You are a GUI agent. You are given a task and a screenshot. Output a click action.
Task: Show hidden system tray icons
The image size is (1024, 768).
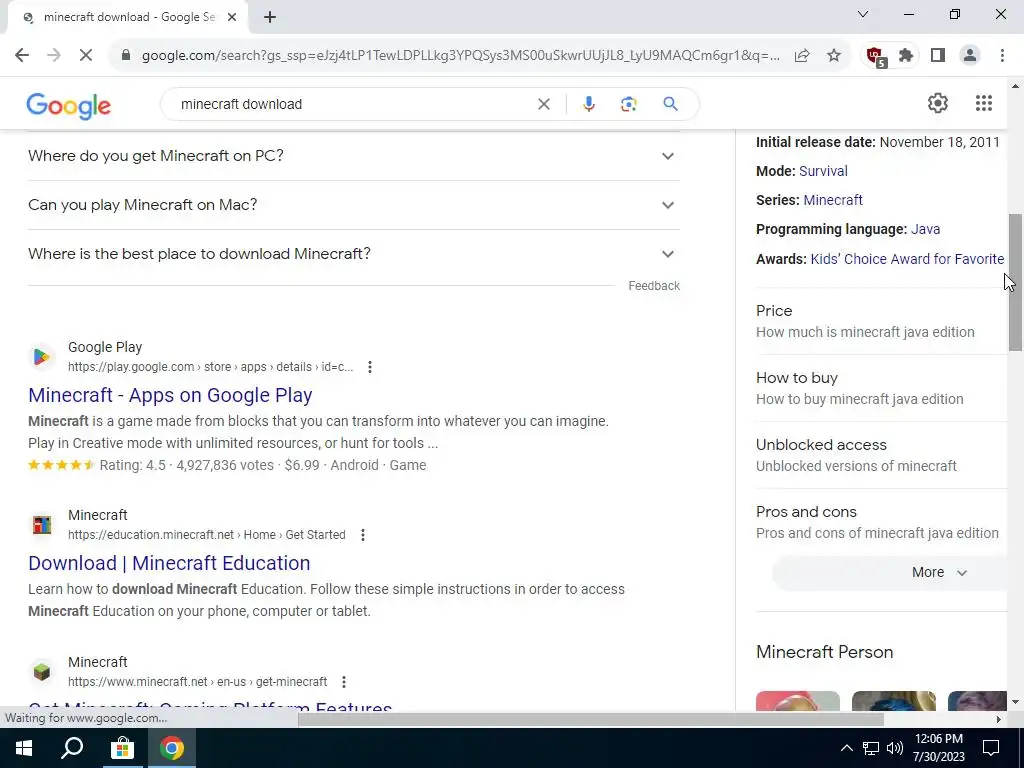coord(846,748)
